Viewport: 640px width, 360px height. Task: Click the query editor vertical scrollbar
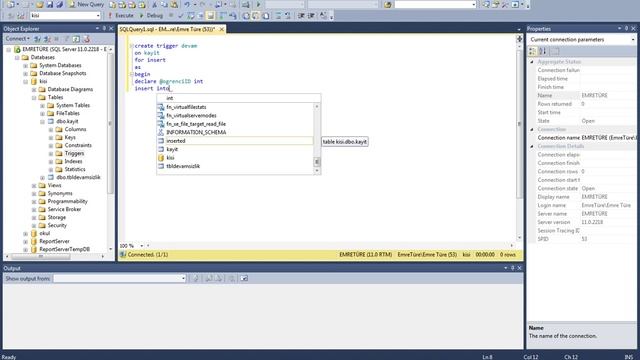(519, 142)
